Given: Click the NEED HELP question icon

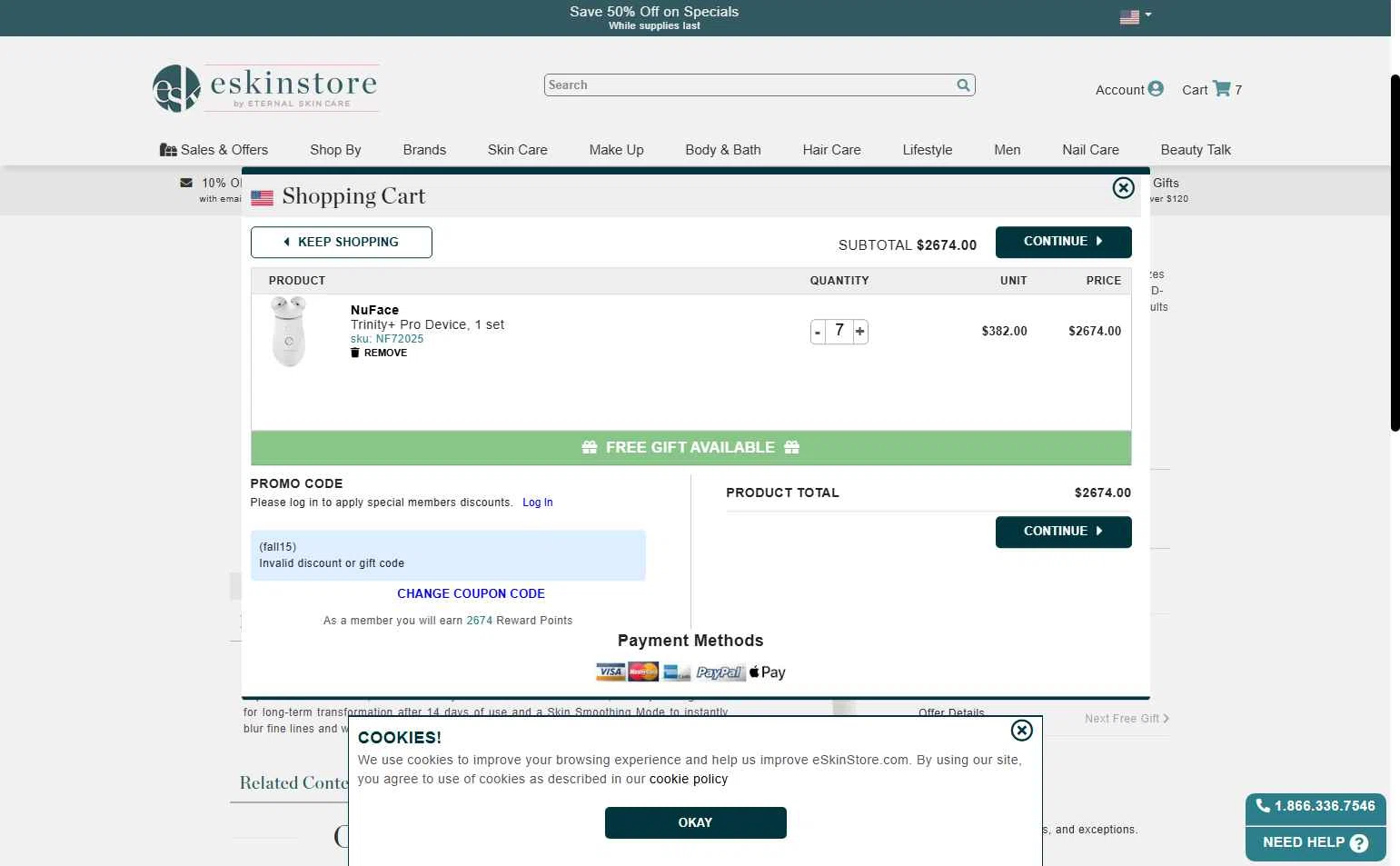Looking at the screenshot, I should tap(1359, 843).
